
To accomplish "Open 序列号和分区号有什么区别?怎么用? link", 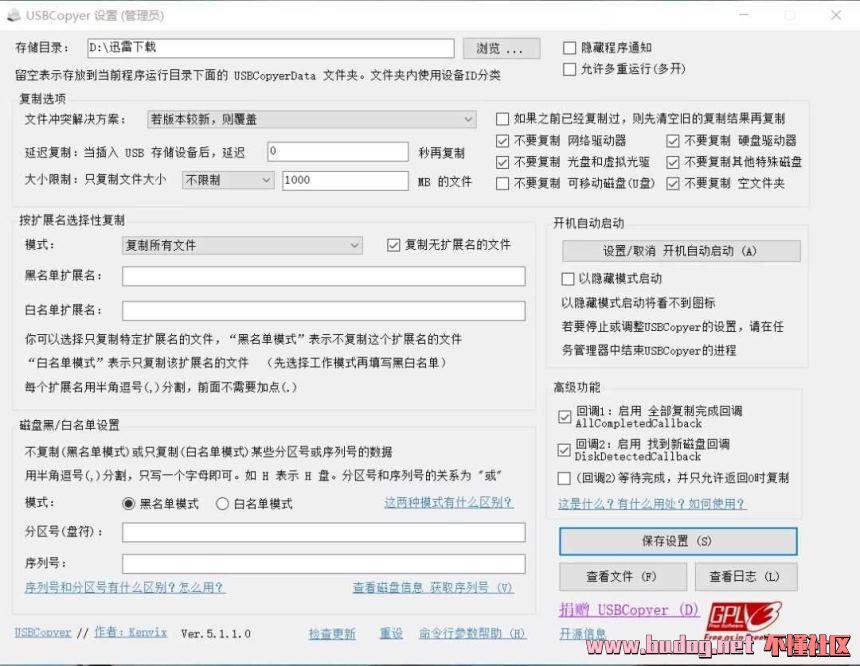I will (x=125, y=588).
